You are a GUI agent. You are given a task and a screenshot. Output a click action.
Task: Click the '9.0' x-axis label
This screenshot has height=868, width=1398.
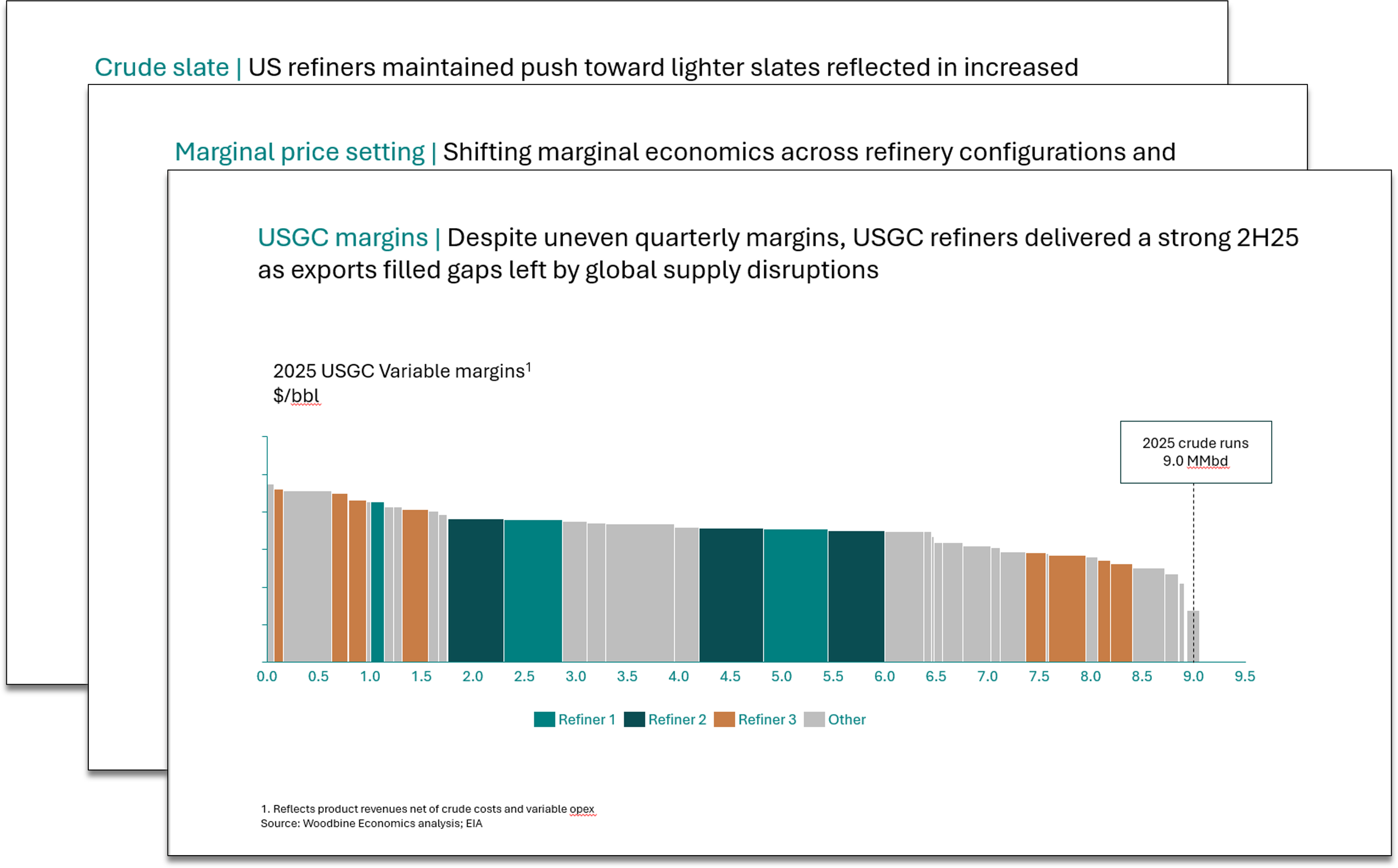pyautogui.click(x=1193, y=677)
